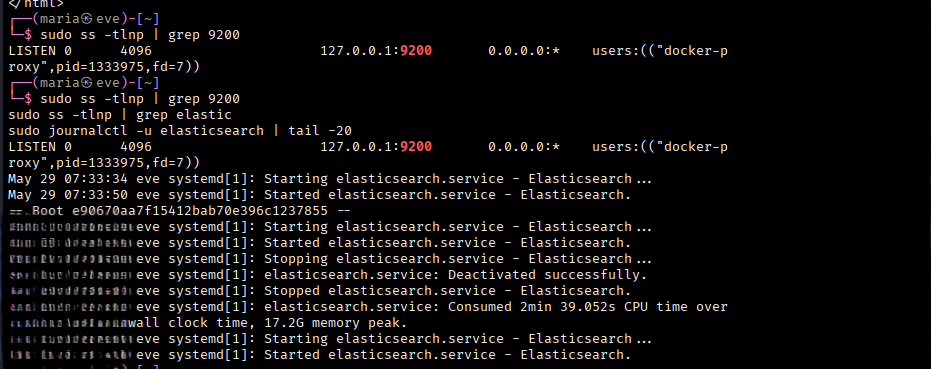
Task: Click 'roxy",pid=1333975,fd=7))' just above the May 29 lines
Action: (x=104, y=163)
